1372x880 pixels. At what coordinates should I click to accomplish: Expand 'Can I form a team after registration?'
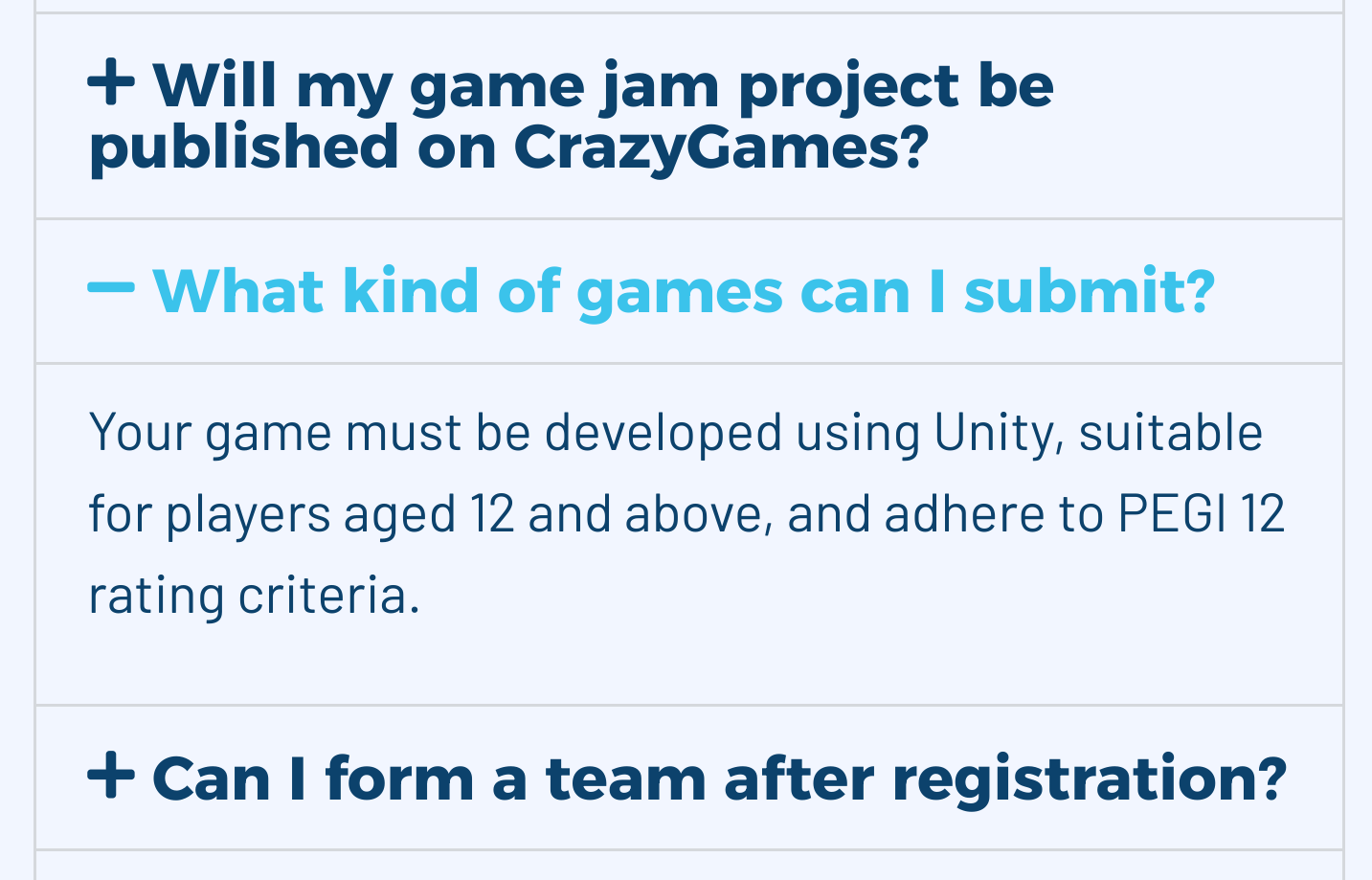click(689, 778)
